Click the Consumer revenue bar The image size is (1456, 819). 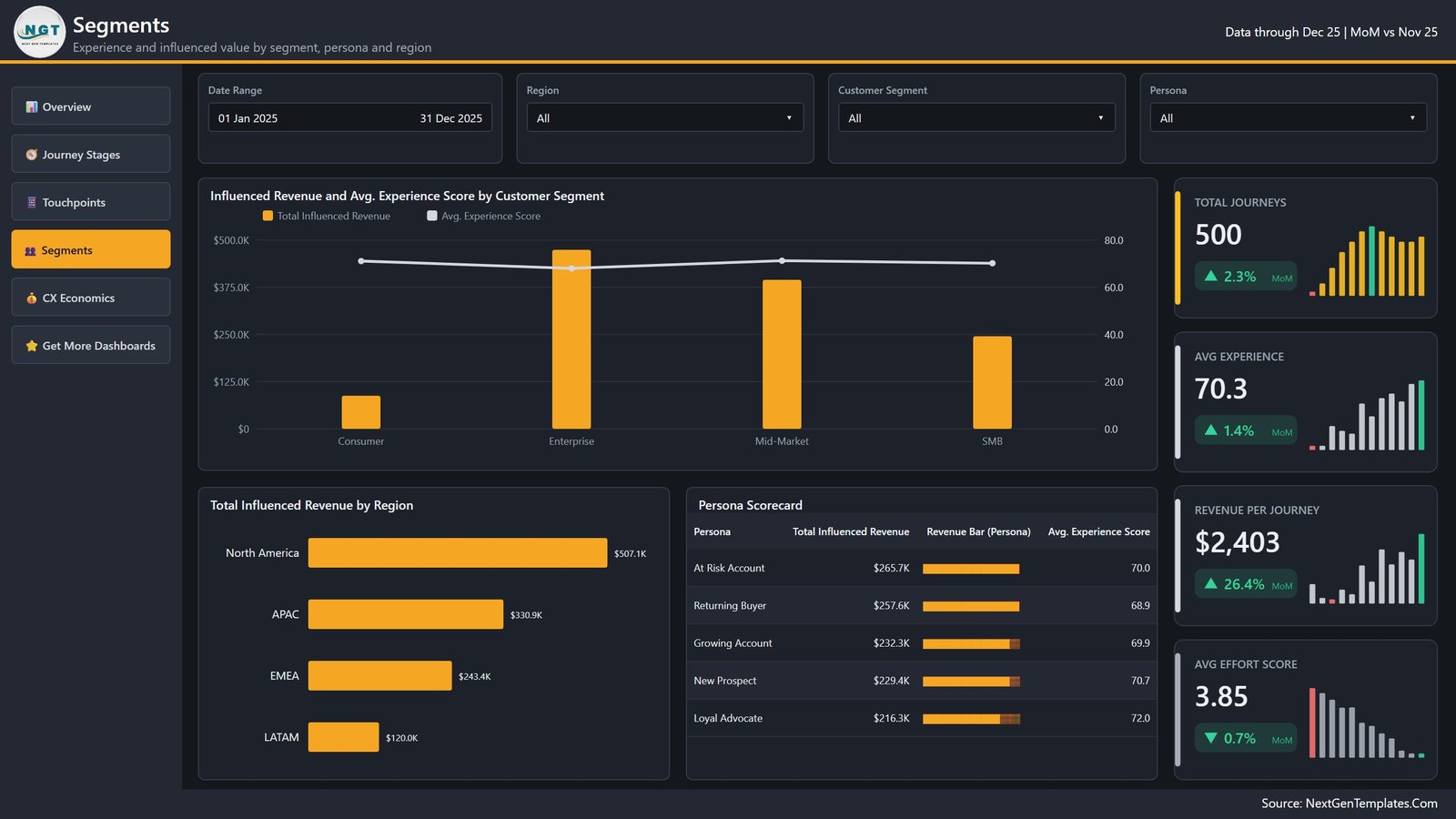coord(361,412)
